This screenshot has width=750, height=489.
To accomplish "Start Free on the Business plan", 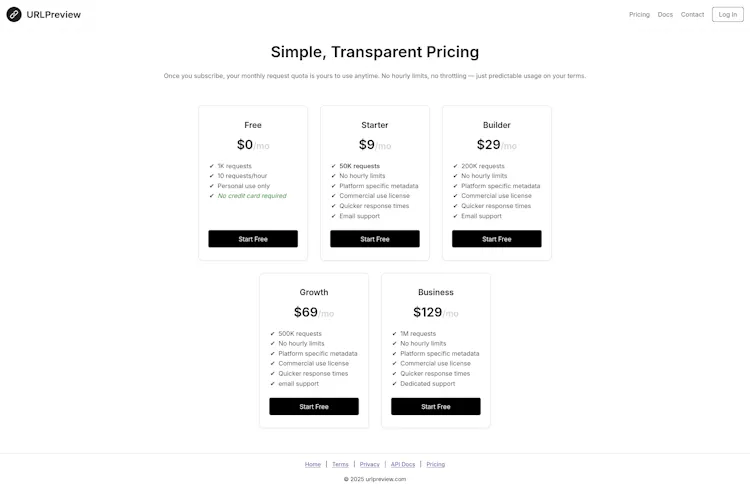I will (436, 406).
